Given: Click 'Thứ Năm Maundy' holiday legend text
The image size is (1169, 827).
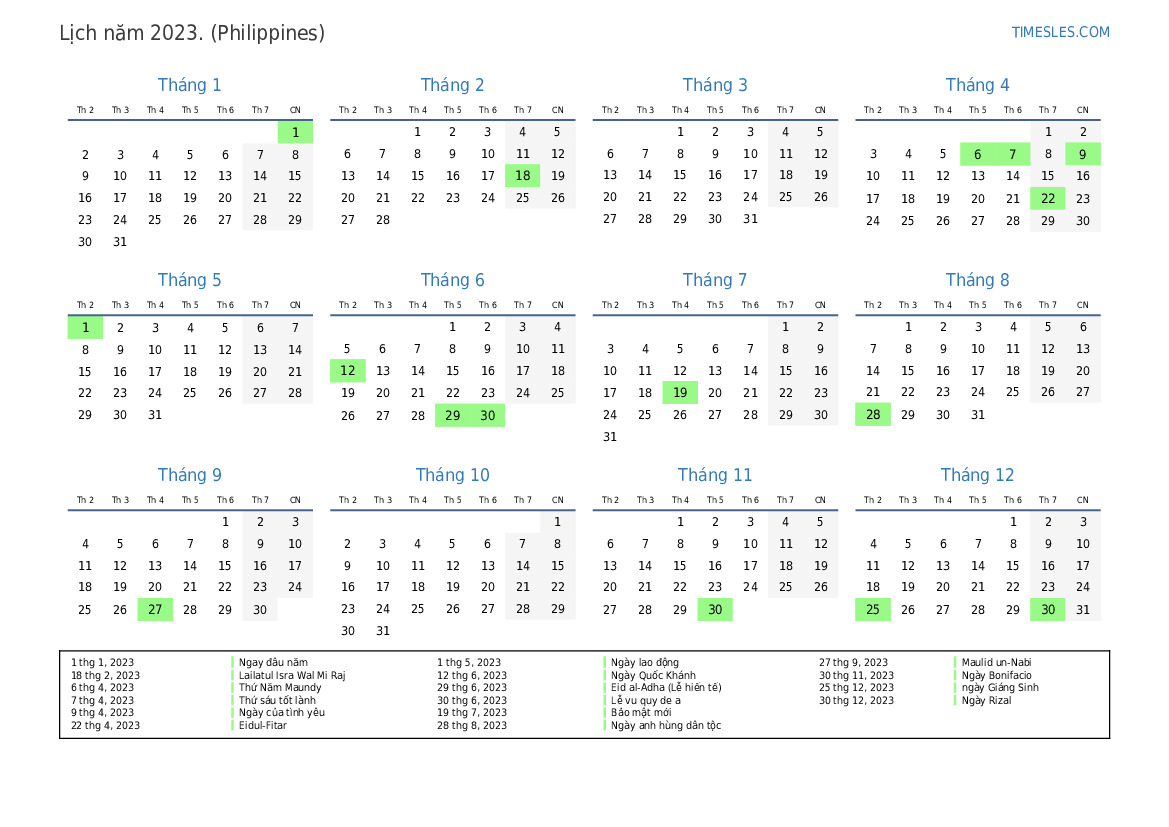Looking at the screenshot, I should [x=280, y=688].
